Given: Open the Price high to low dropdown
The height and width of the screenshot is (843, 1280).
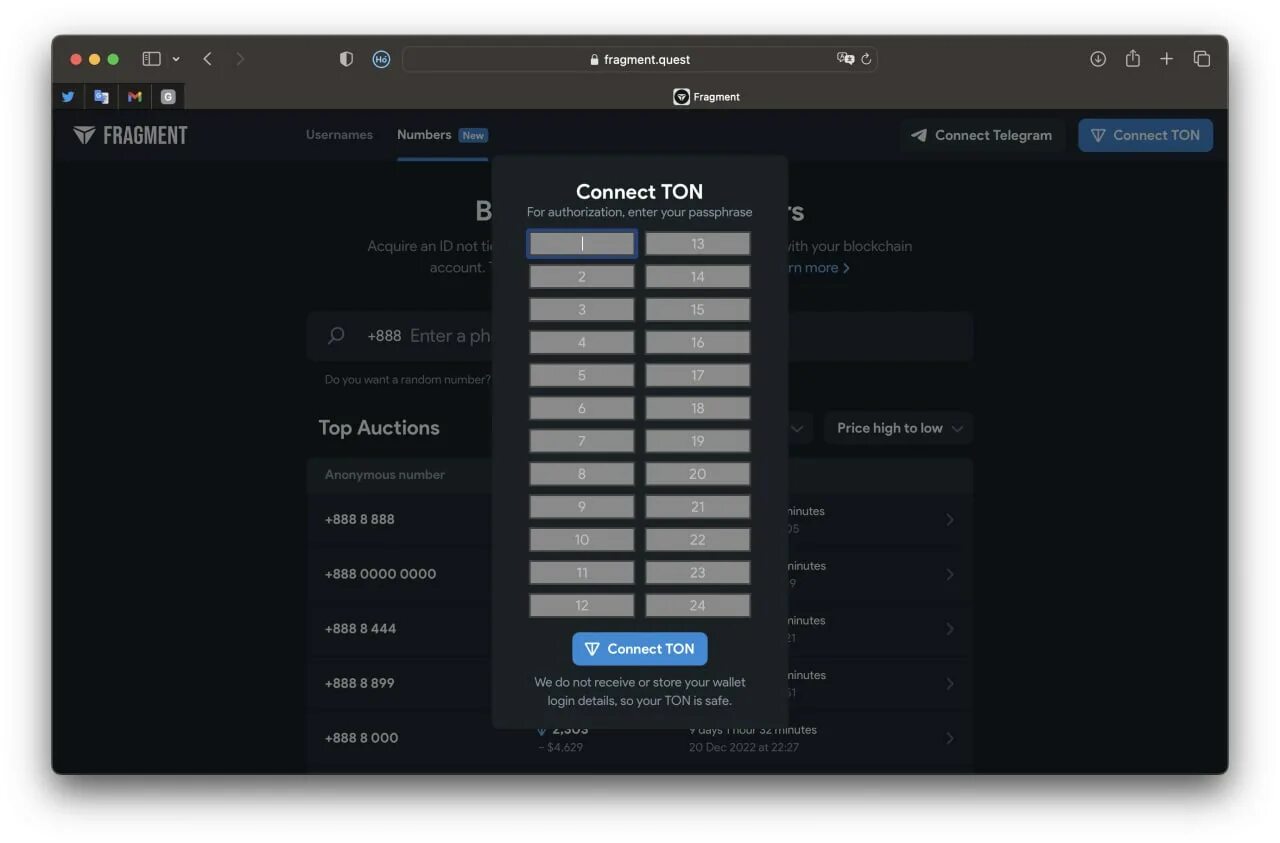Looking at the screenshot, I should click(x=898, y=428).
